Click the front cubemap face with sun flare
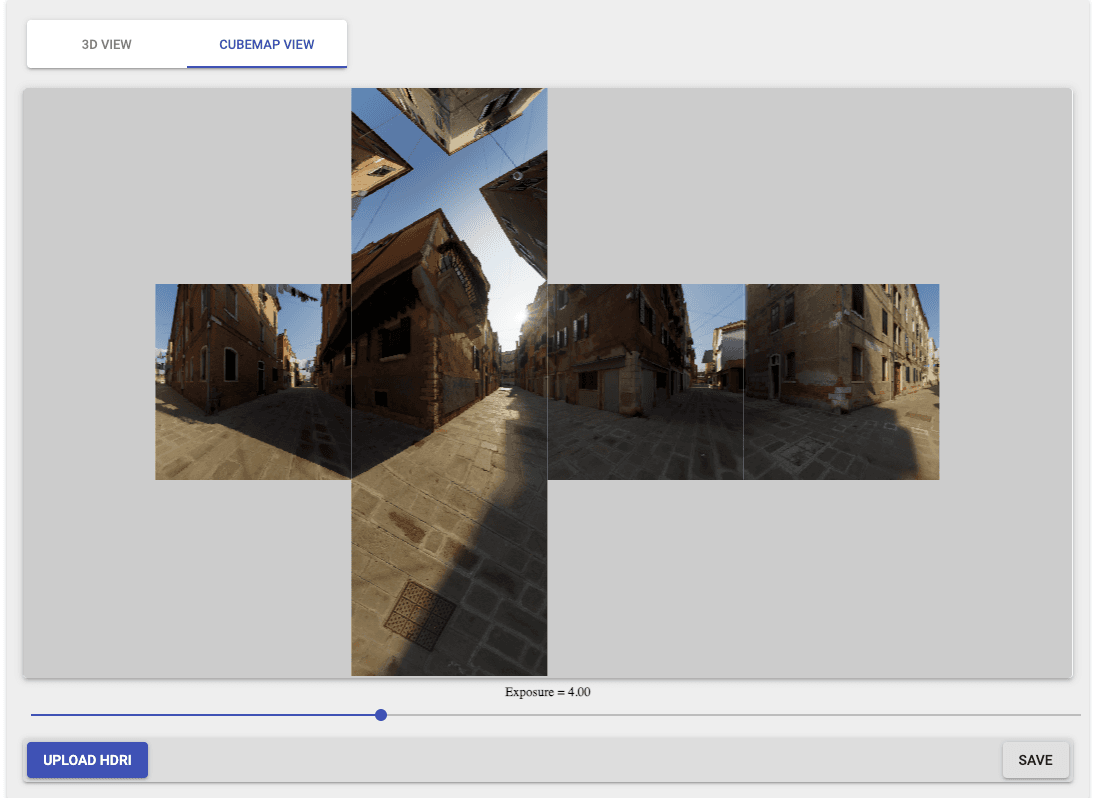The width and height of the screenshot is (1093, 798). point(449,380)
